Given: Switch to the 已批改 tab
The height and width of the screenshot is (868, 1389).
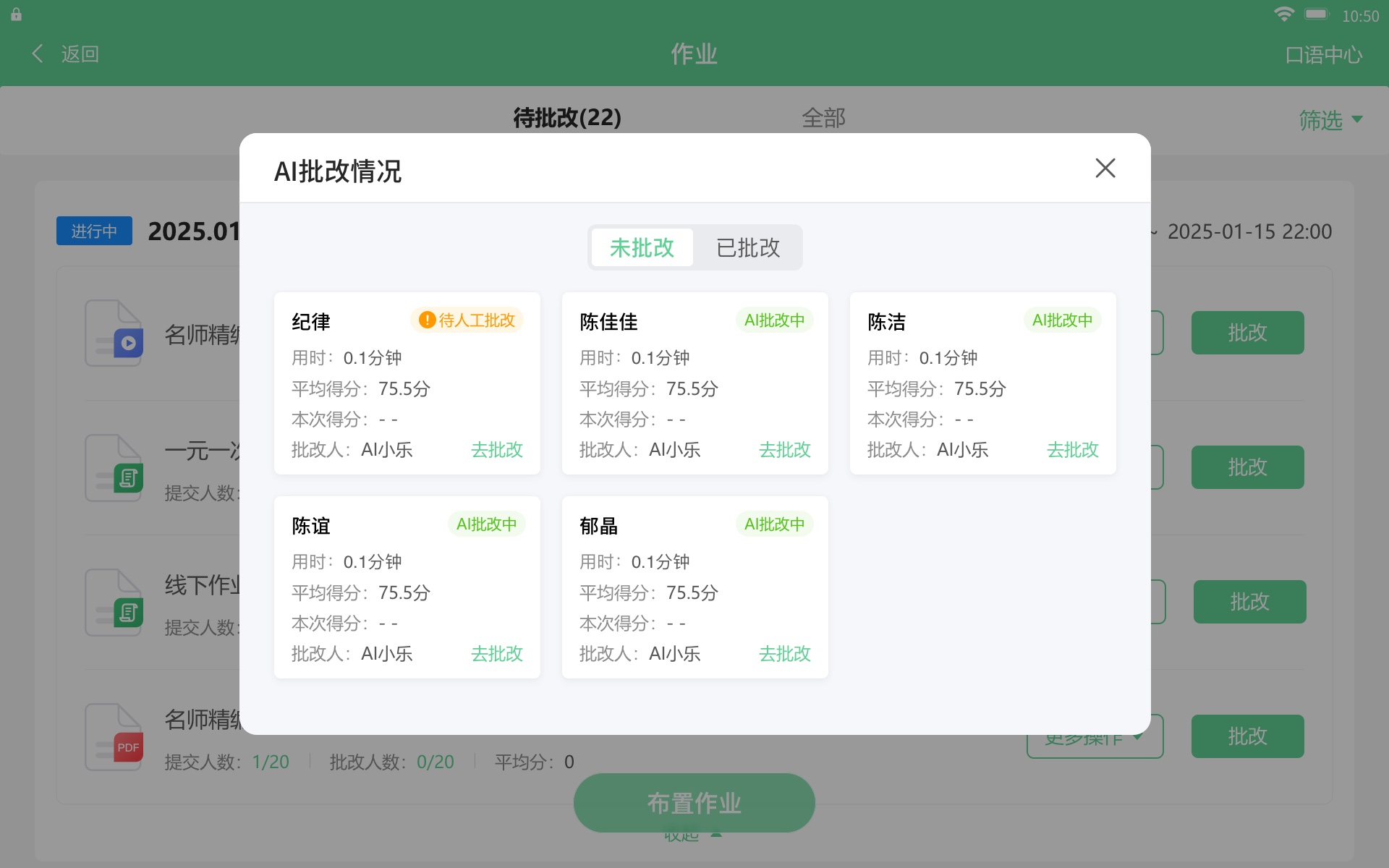Looking at the screenshot, I should point(748,247).
